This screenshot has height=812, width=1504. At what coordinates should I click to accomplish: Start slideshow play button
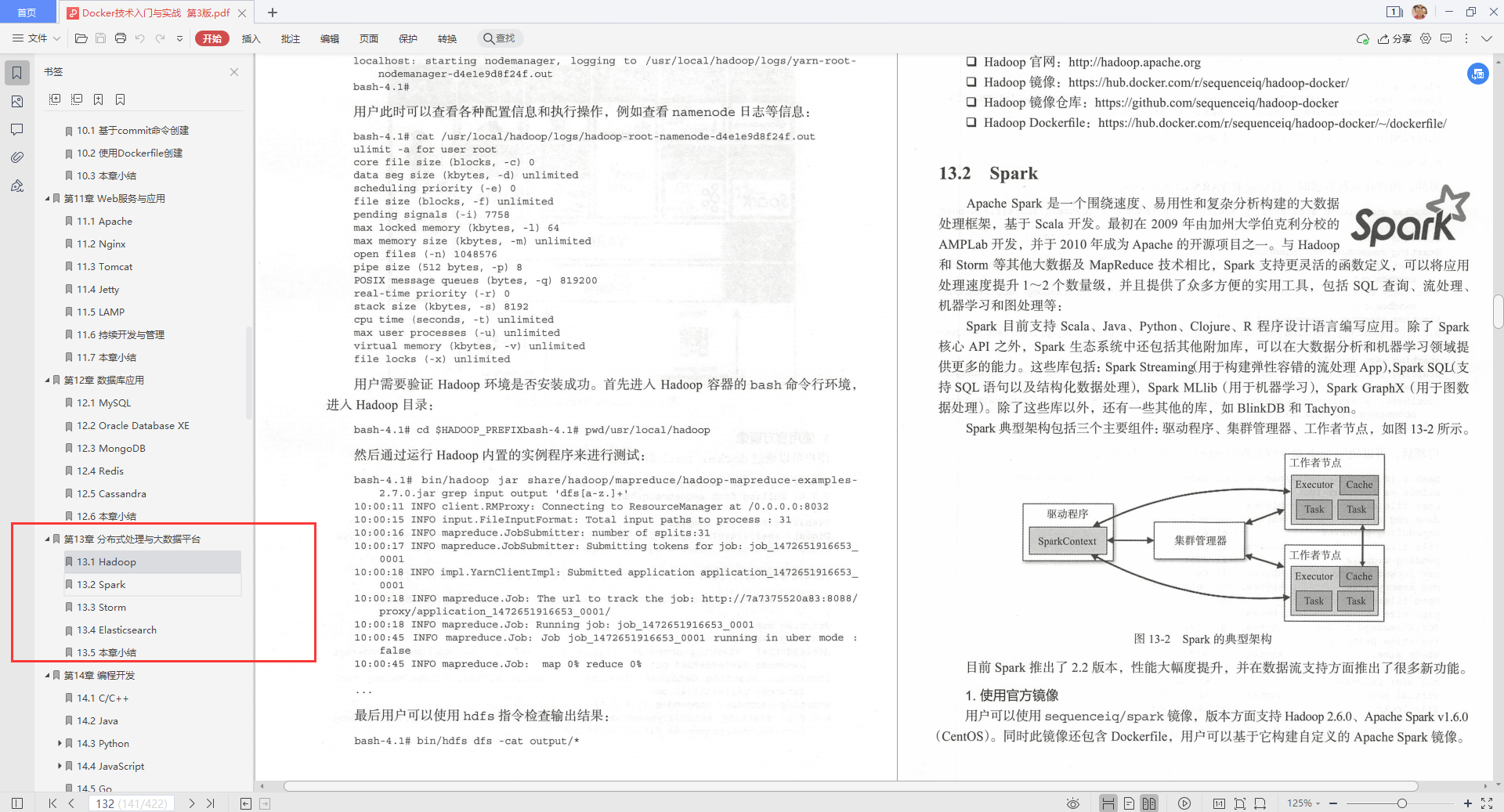[x=1184, y=803]
